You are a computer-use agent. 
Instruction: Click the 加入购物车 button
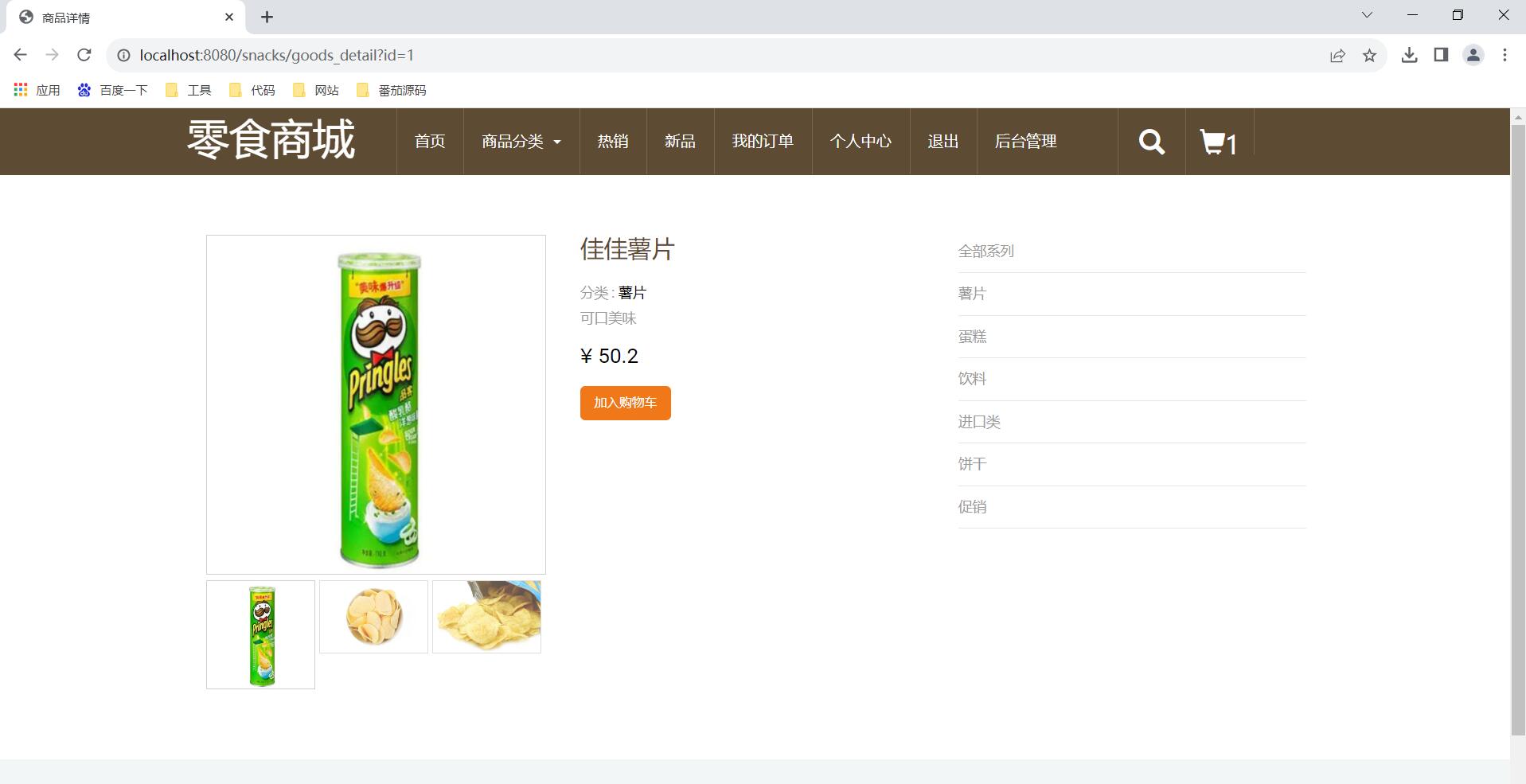click(625, 403)
